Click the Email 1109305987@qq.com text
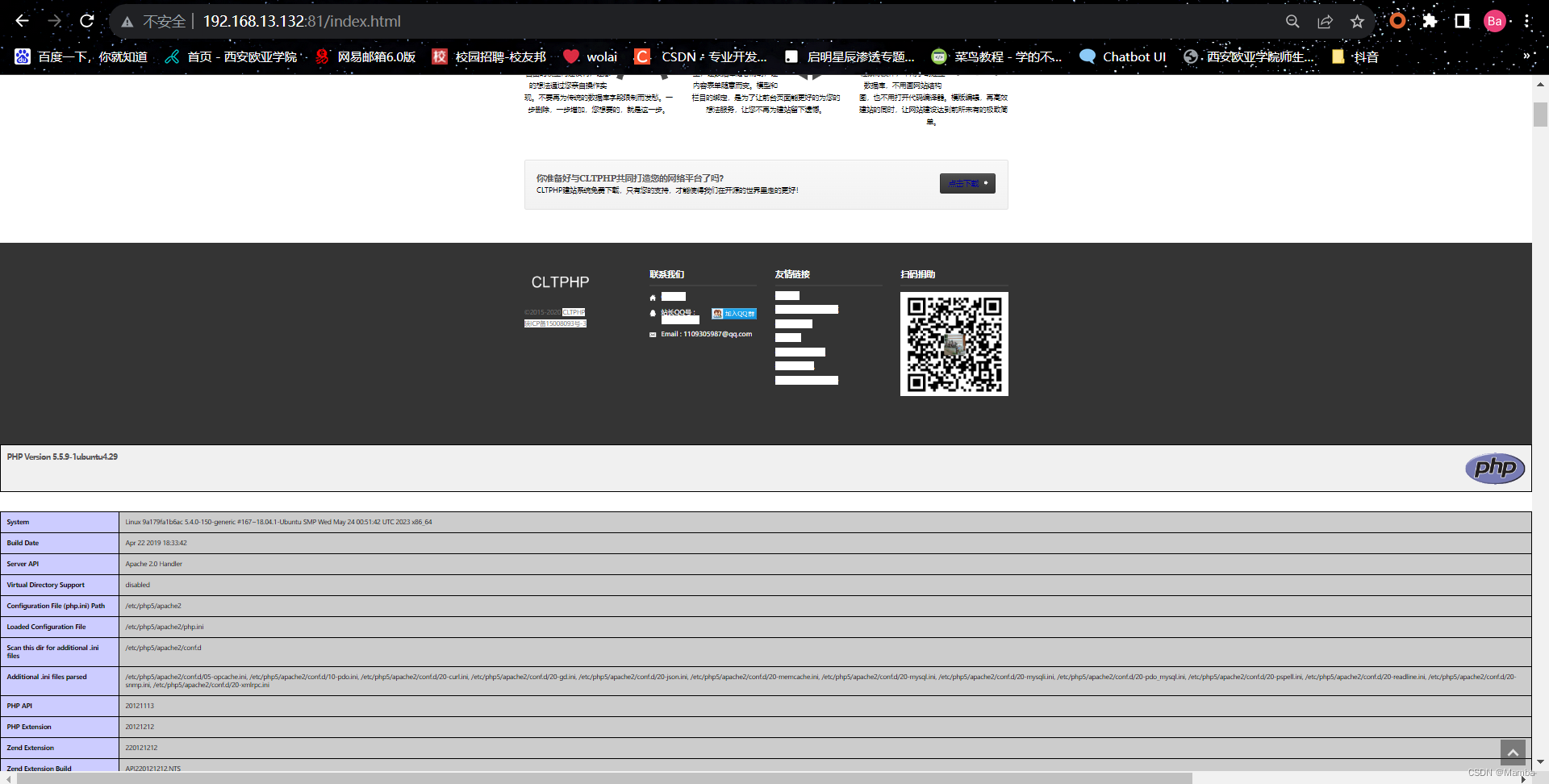The image size is (1549, 784). tap(707, 334)
